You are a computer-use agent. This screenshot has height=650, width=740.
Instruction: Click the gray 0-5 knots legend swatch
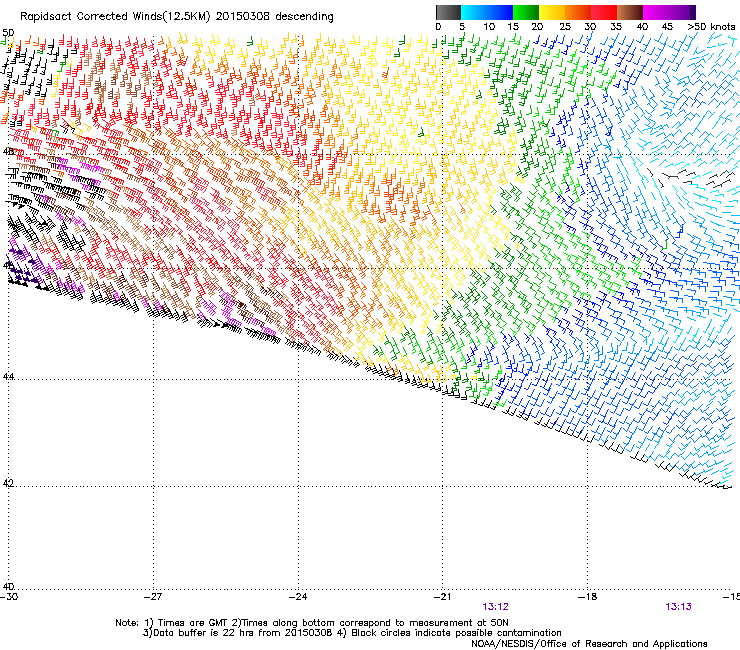pyautogui.click(x=448, y=12)
